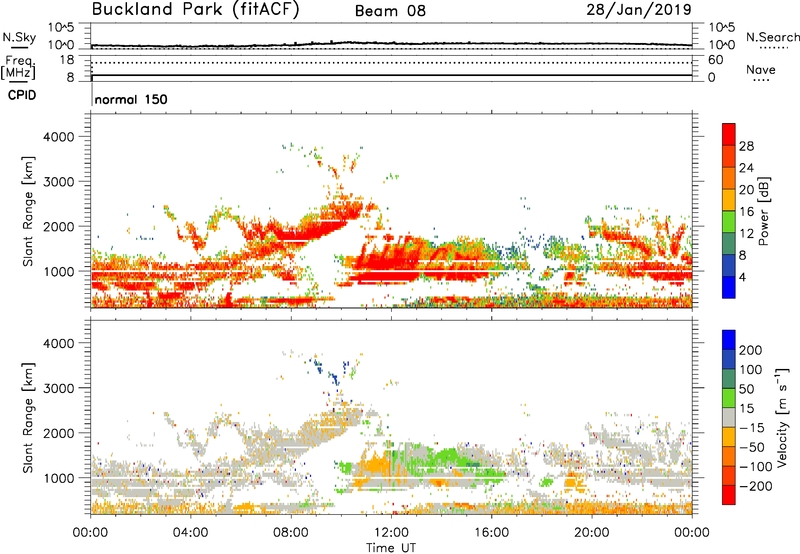Click the velocity scale value '200'
The width and height of the screenshot is (800, 554).
tap(751, 350)
